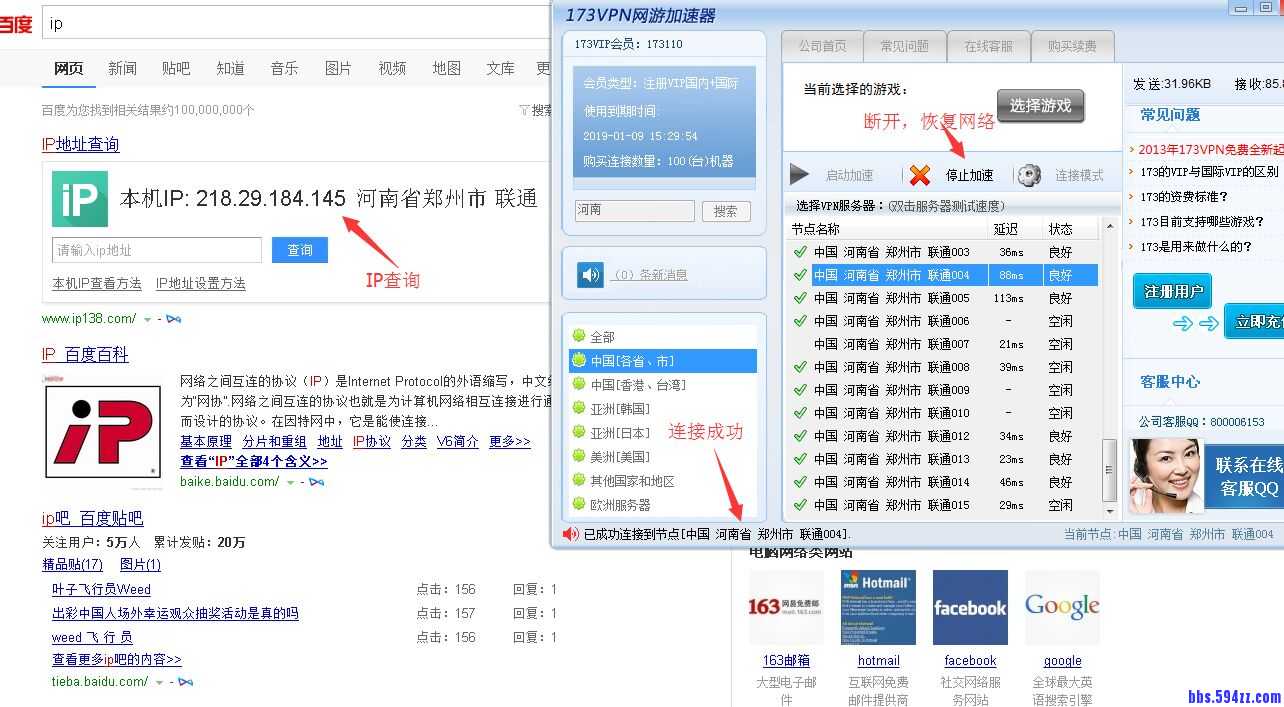Click the Hotmail site icon
This screenshot has height=707, width=1284.
(x=878, y=607)
